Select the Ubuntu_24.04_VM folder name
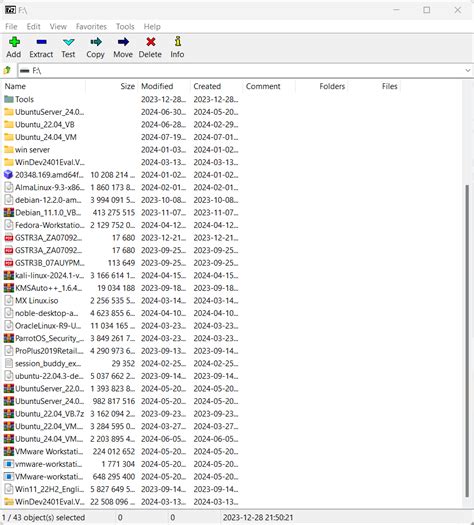Image resolution: width=474 pixels, height=525 pixels. (x=46, y=137)
